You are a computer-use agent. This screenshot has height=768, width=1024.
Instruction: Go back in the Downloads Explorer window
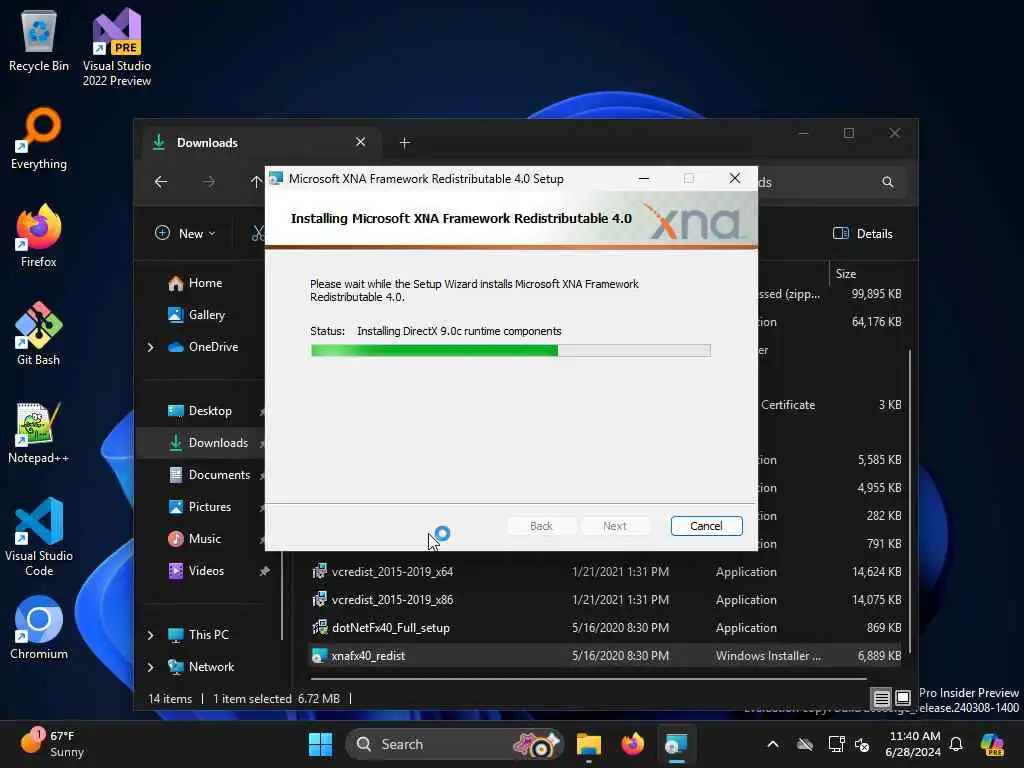pyautogui.click(x=161, y=182)
